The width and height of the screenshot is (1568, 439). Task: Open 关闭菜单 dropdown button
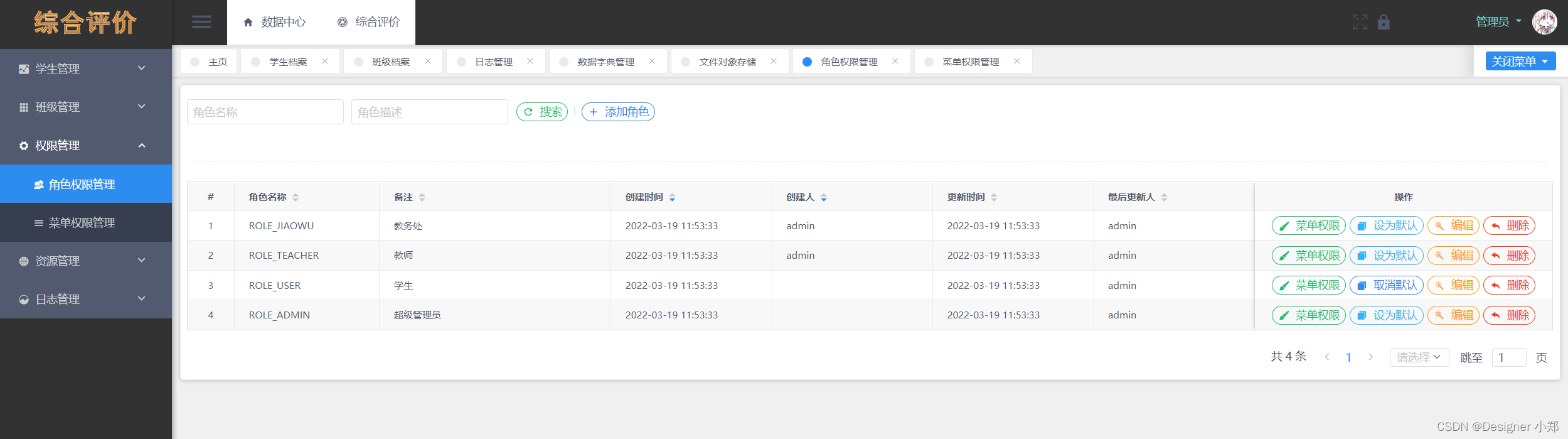1520,61
